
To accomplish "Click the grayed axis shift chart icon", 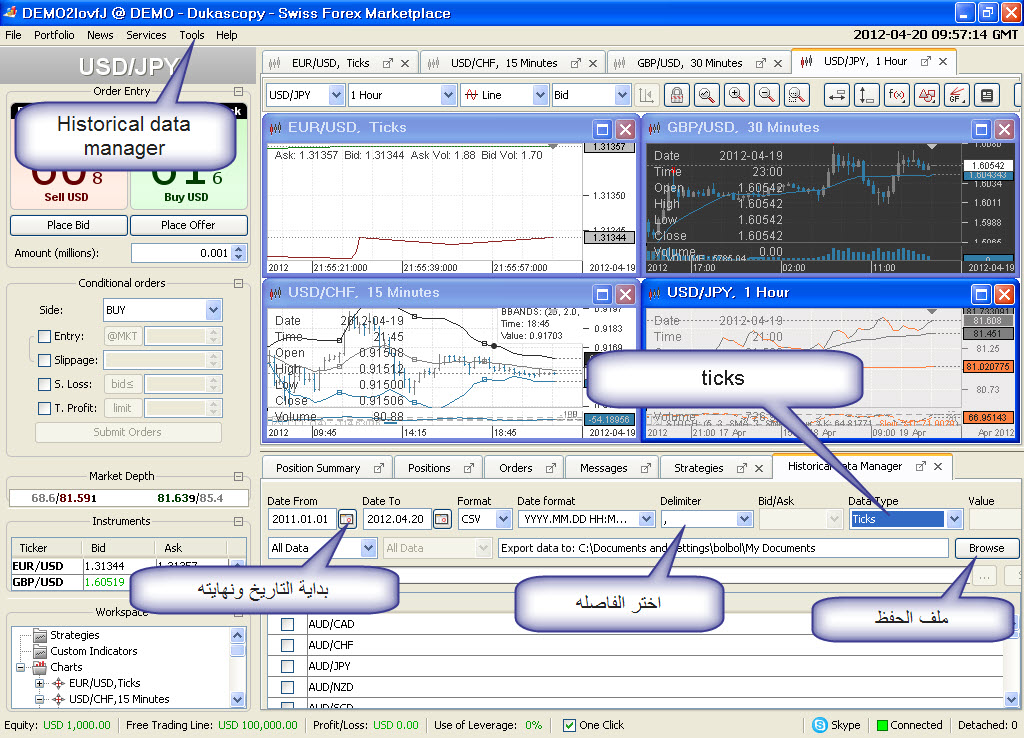I will (647, 95).
